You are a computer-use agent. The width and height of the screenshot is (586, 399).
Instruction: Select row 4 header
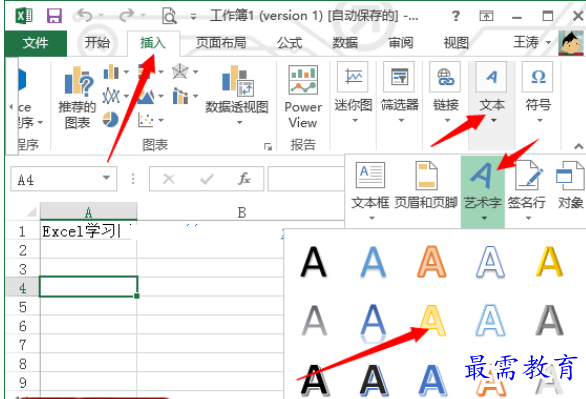22,288
